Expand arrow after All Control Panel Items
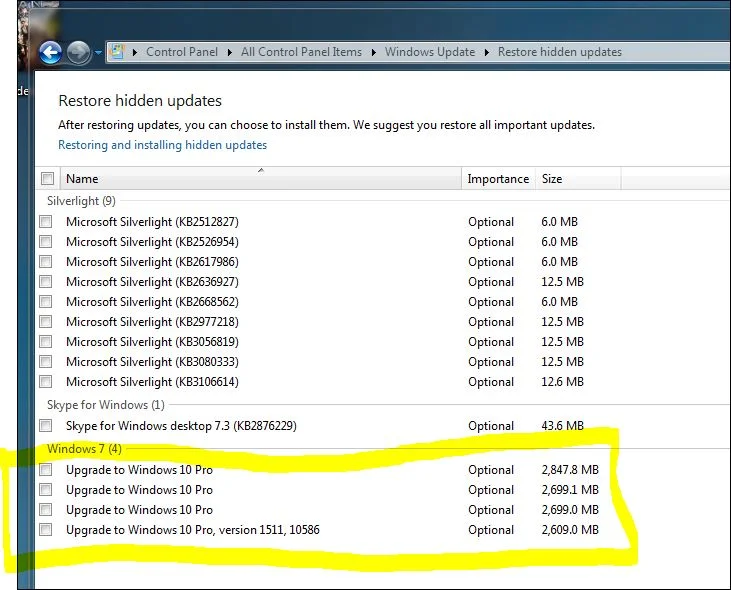731x590 pixels. (x=373, y=52)
